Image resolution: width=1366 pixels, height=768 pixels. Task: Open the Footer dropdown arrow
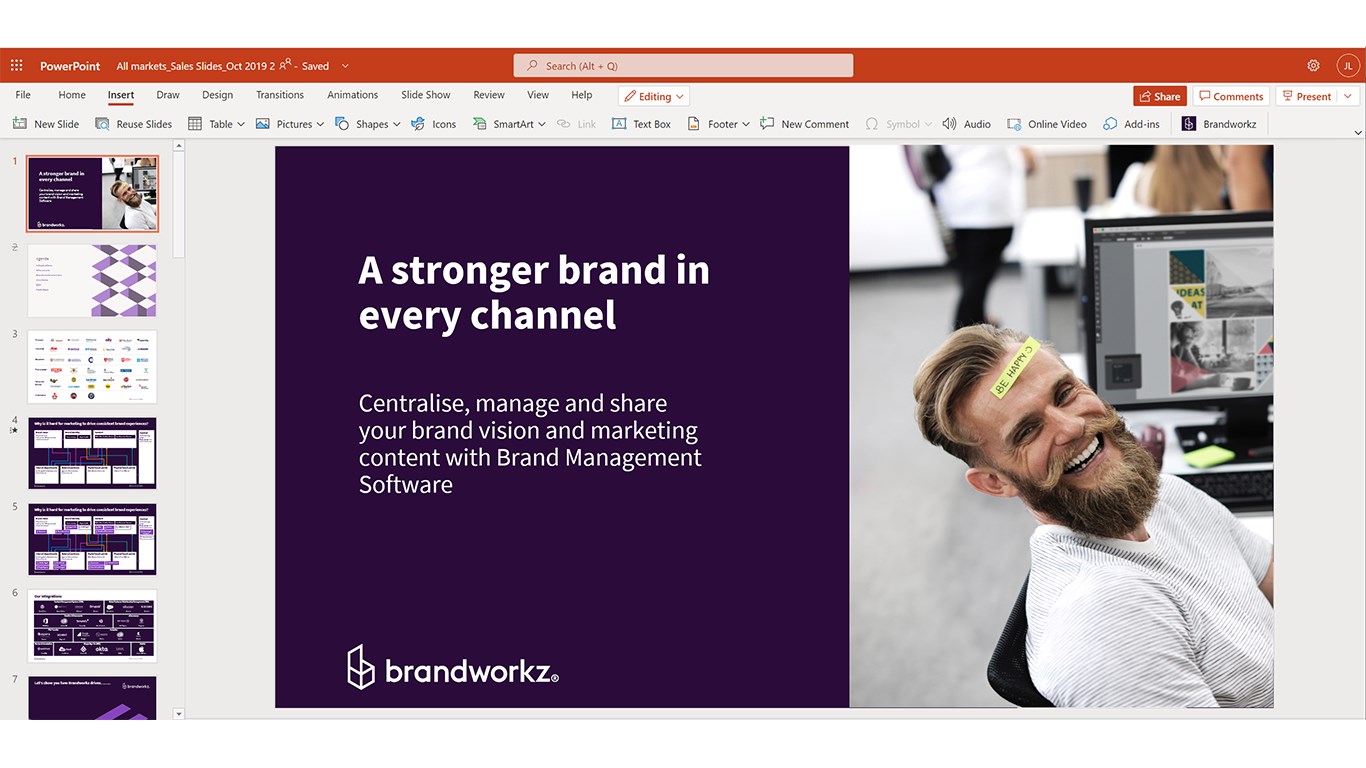746,125
